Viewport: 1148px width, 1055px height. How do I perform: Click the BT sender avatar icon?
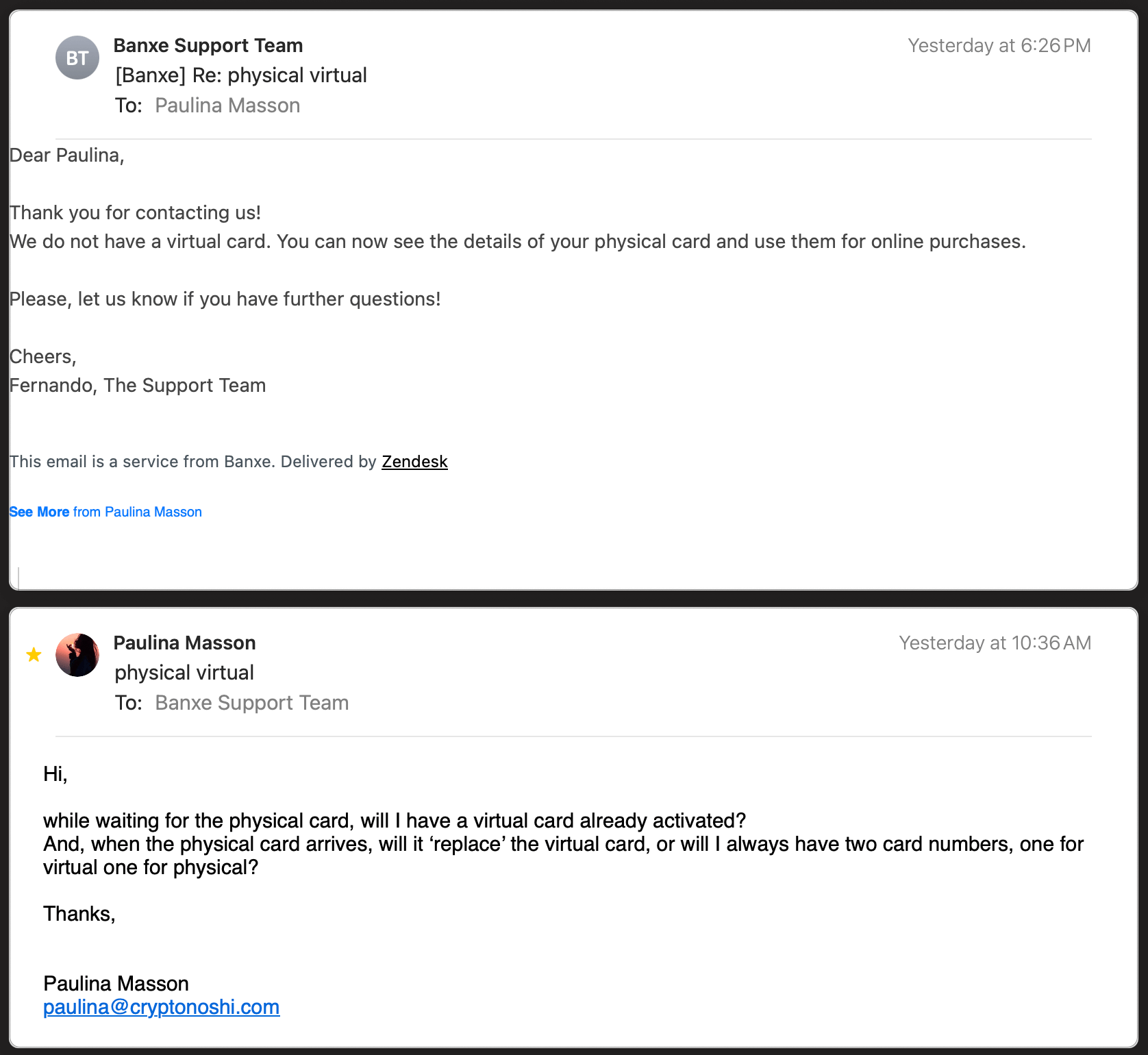pos(77,58)
